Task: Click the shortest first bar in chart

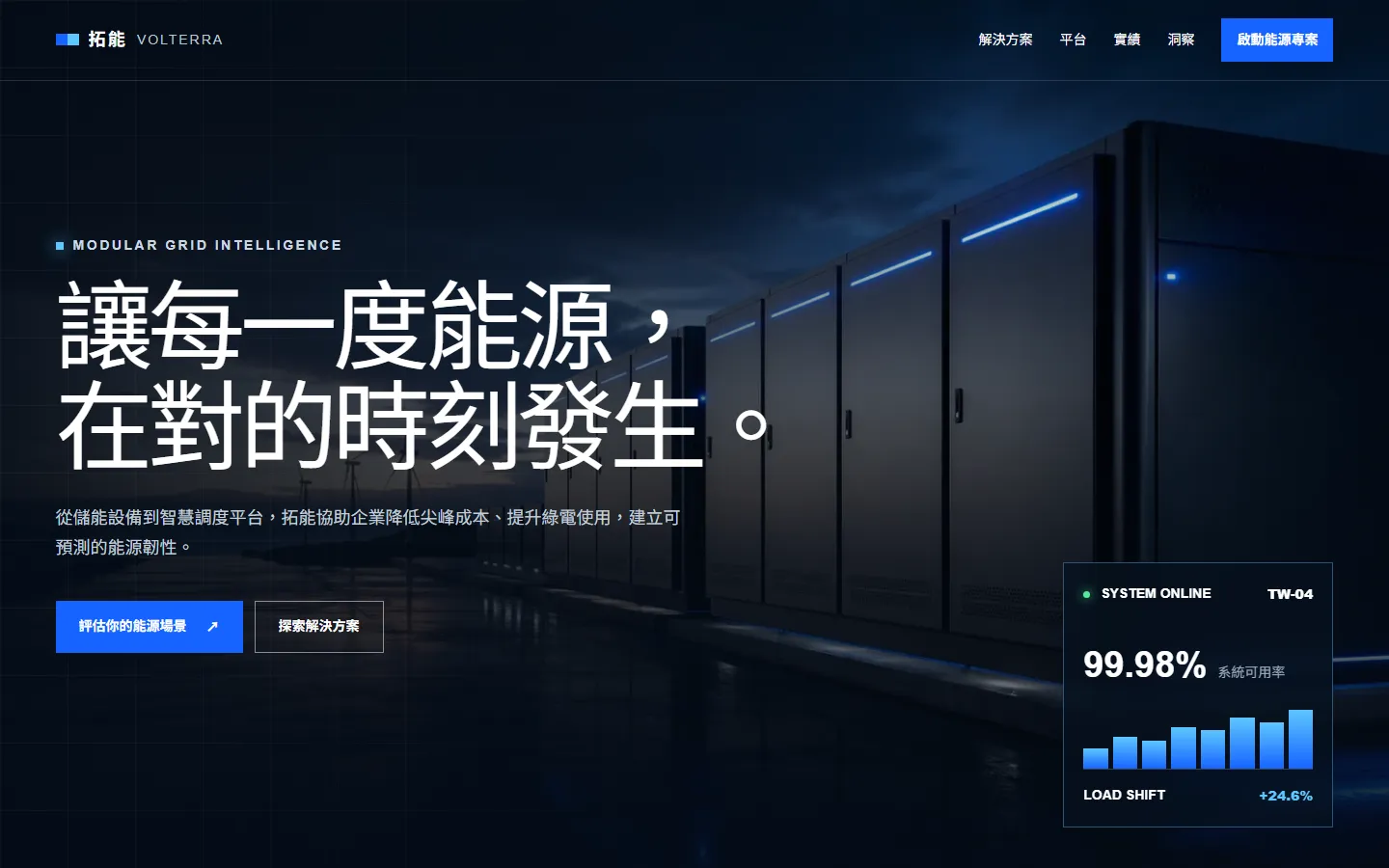Action: point(1096,758)
